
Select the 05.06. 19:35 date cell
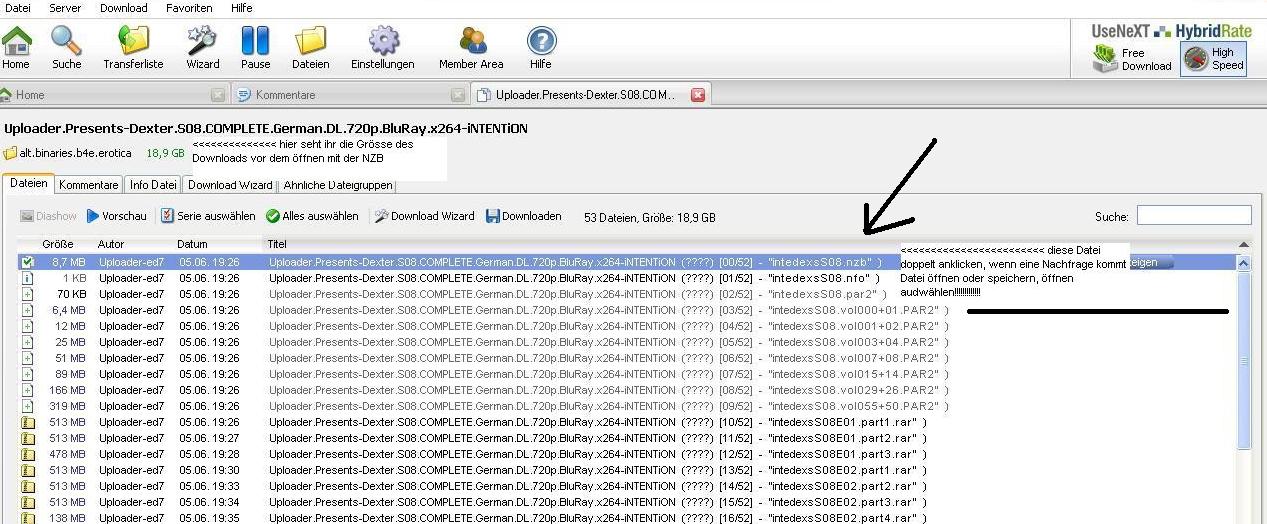210,518
